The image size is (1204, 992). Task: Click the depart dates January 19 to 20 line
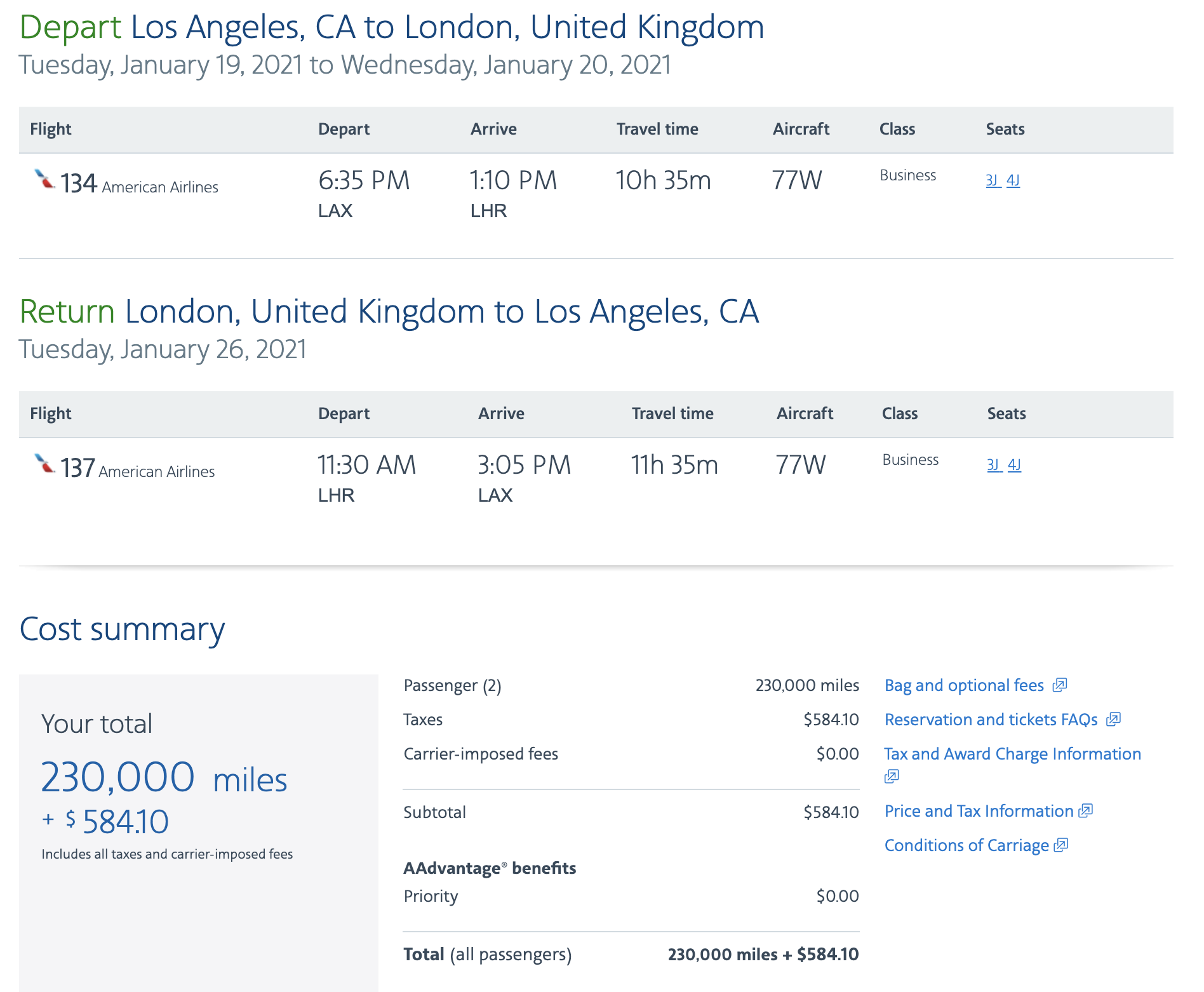345,65
